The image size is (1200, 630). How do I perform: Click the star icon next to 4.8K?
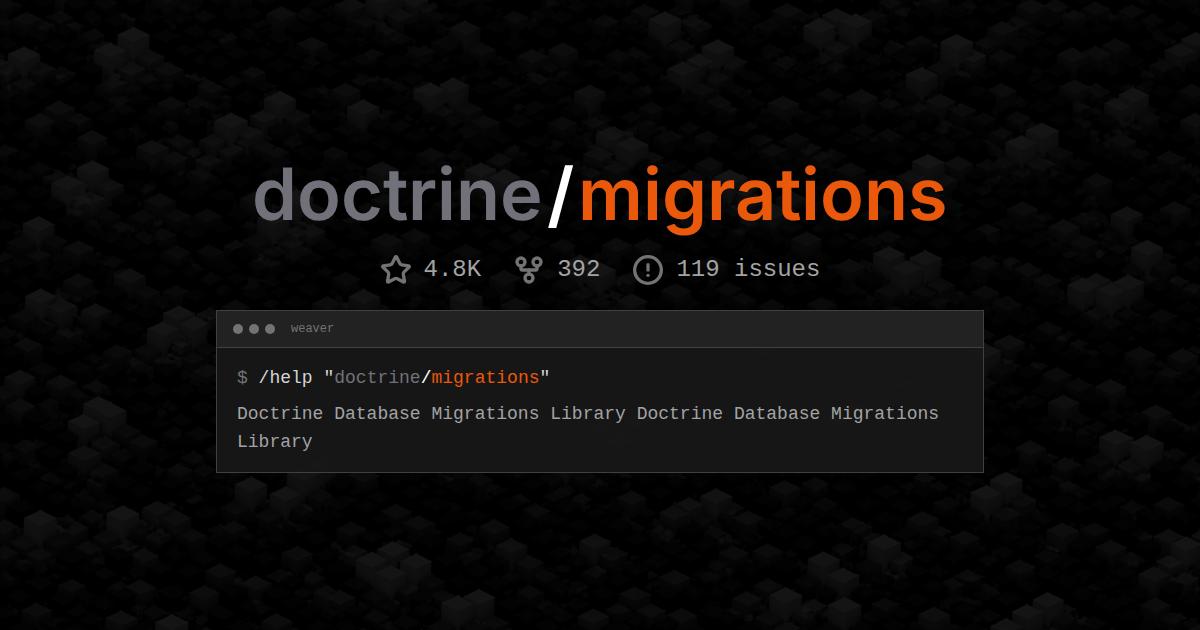(x=395, y=269)
